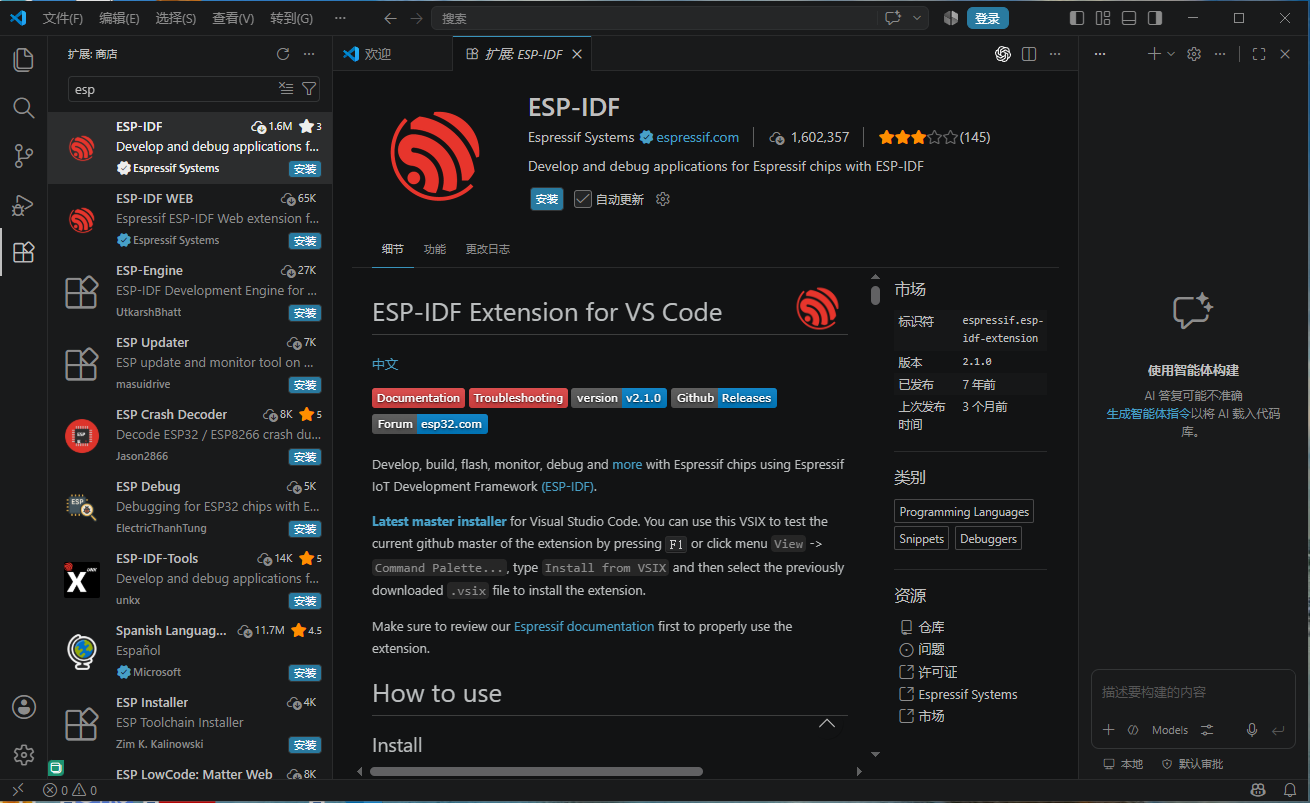This screenshot has width=1310, height=803.
Task: Click the OpenAI logo icon in editor toolbar
Action: (1003, 54)
